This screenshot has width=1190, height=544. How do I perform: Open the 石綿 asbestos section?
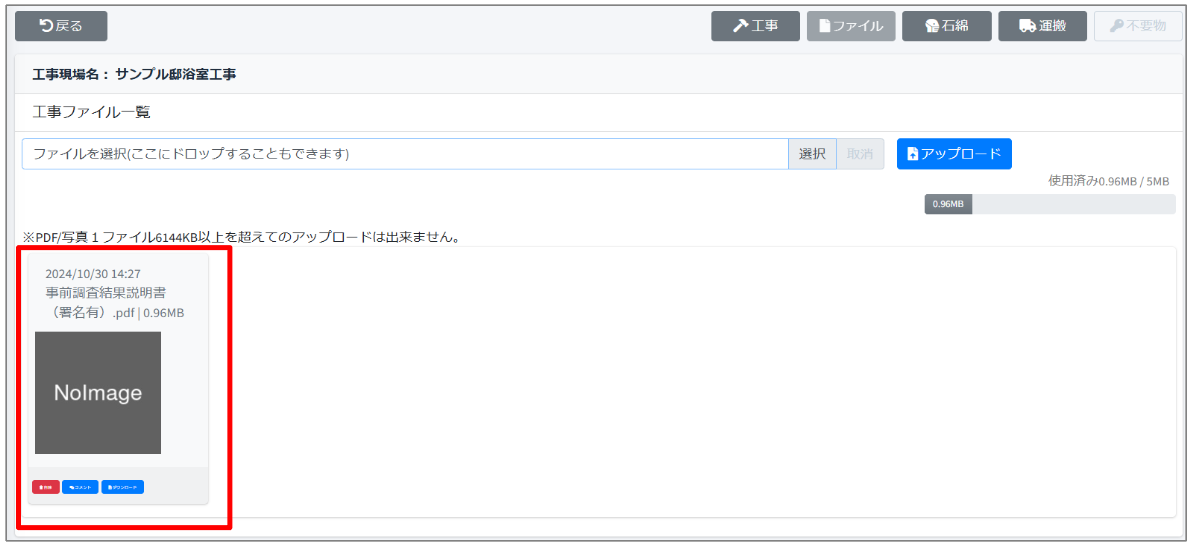pos(946,26)
